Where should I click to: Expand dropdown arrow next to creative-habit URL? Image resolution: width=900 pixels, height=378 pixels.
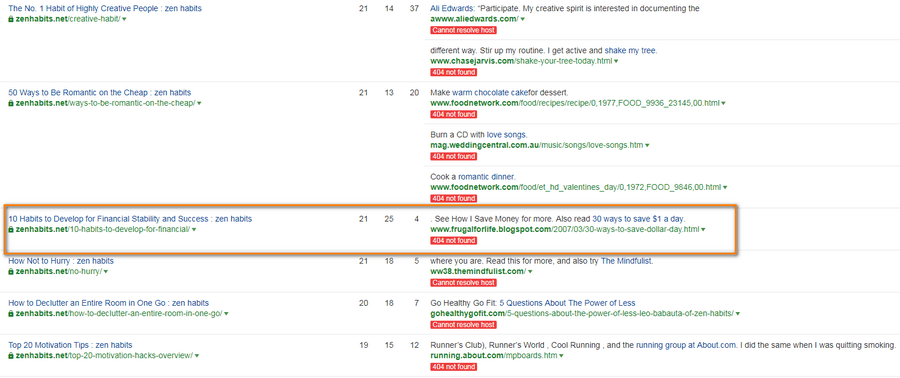tap(125, 20)
